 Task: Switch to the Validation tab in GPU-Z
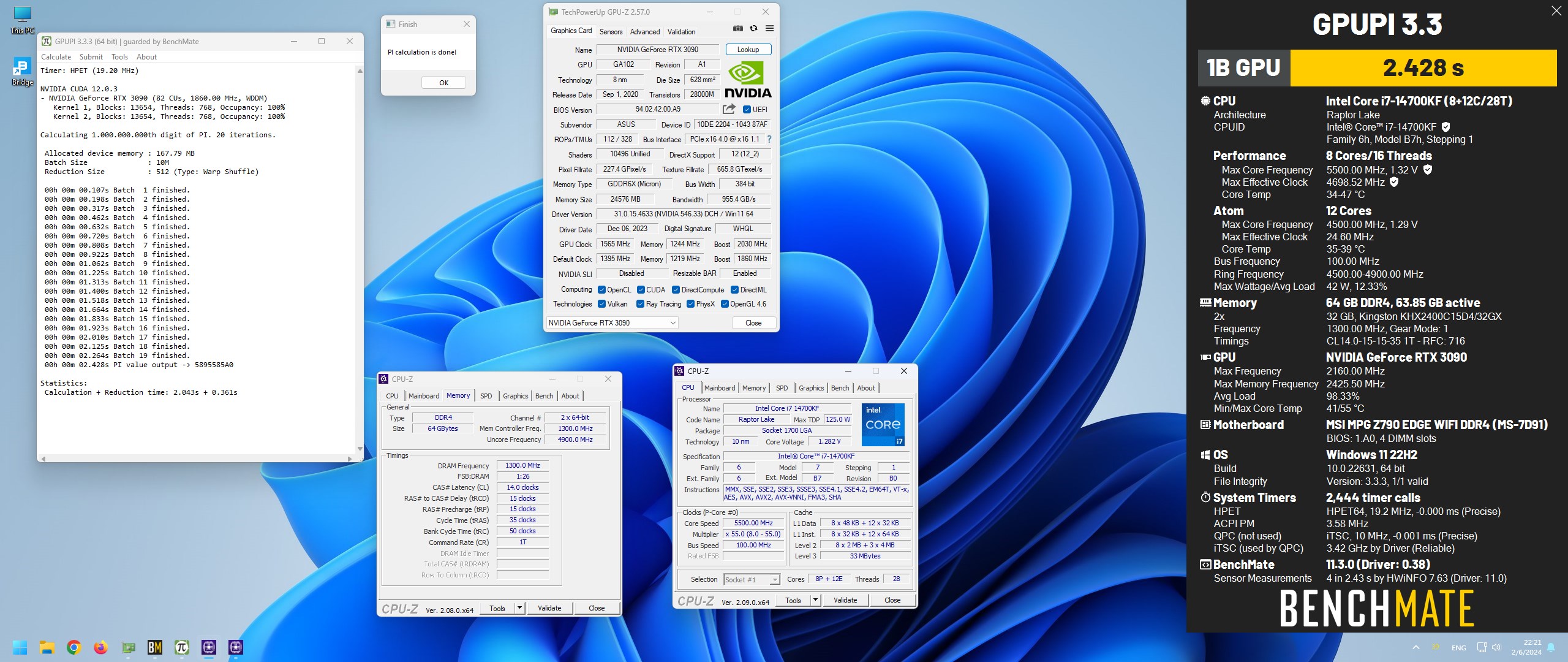click(x=681, y=32)
